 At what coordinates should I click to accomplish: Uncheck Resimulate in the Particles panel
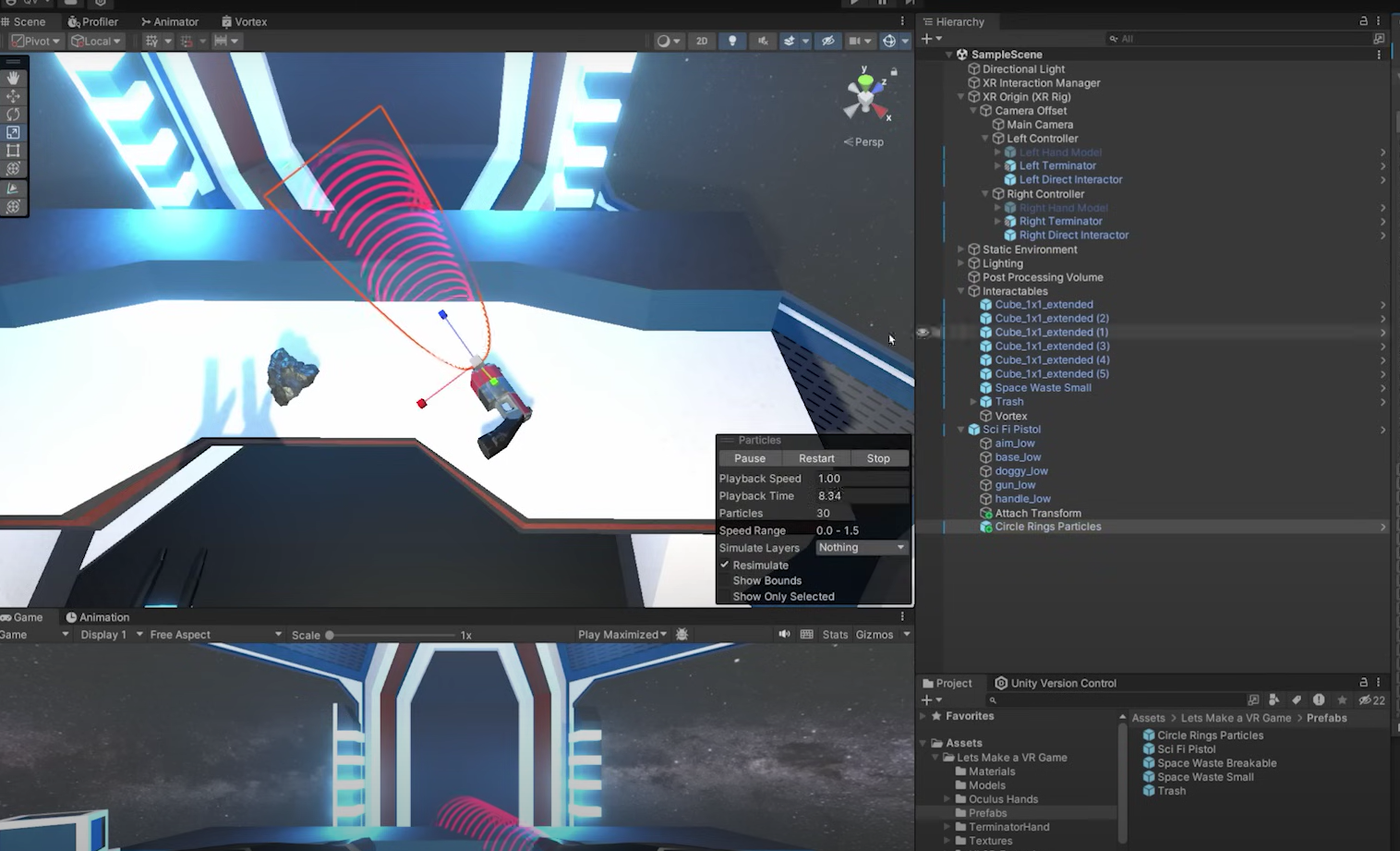pyautogui.click(x=726, y=565)
